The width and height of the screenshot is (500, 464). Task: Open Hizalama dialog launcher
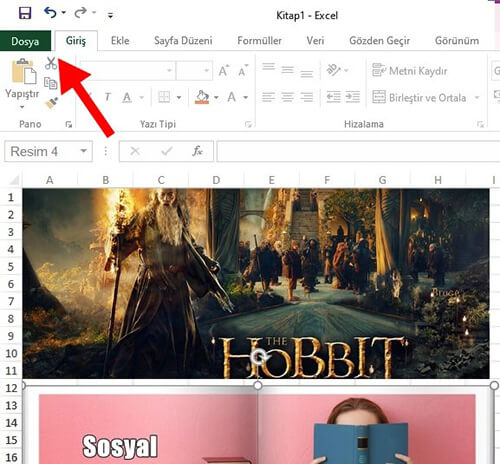pyautogui.click(x=480, y=125)
